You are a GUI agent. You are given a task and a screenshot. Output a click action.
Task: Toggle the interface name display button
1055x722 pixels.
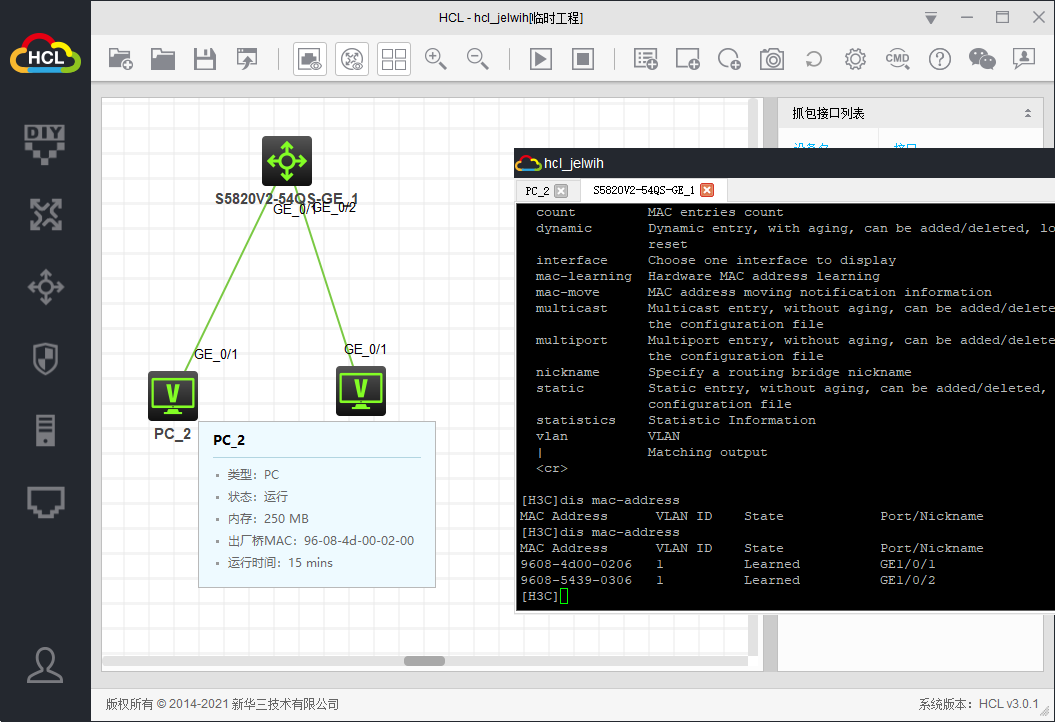click(x=309, y=59)
